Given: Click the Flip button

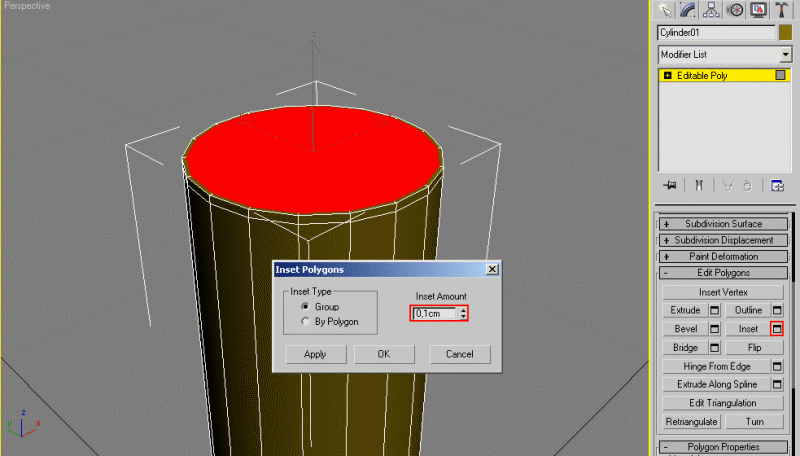Looking at the screenshot, I should 754,348.
